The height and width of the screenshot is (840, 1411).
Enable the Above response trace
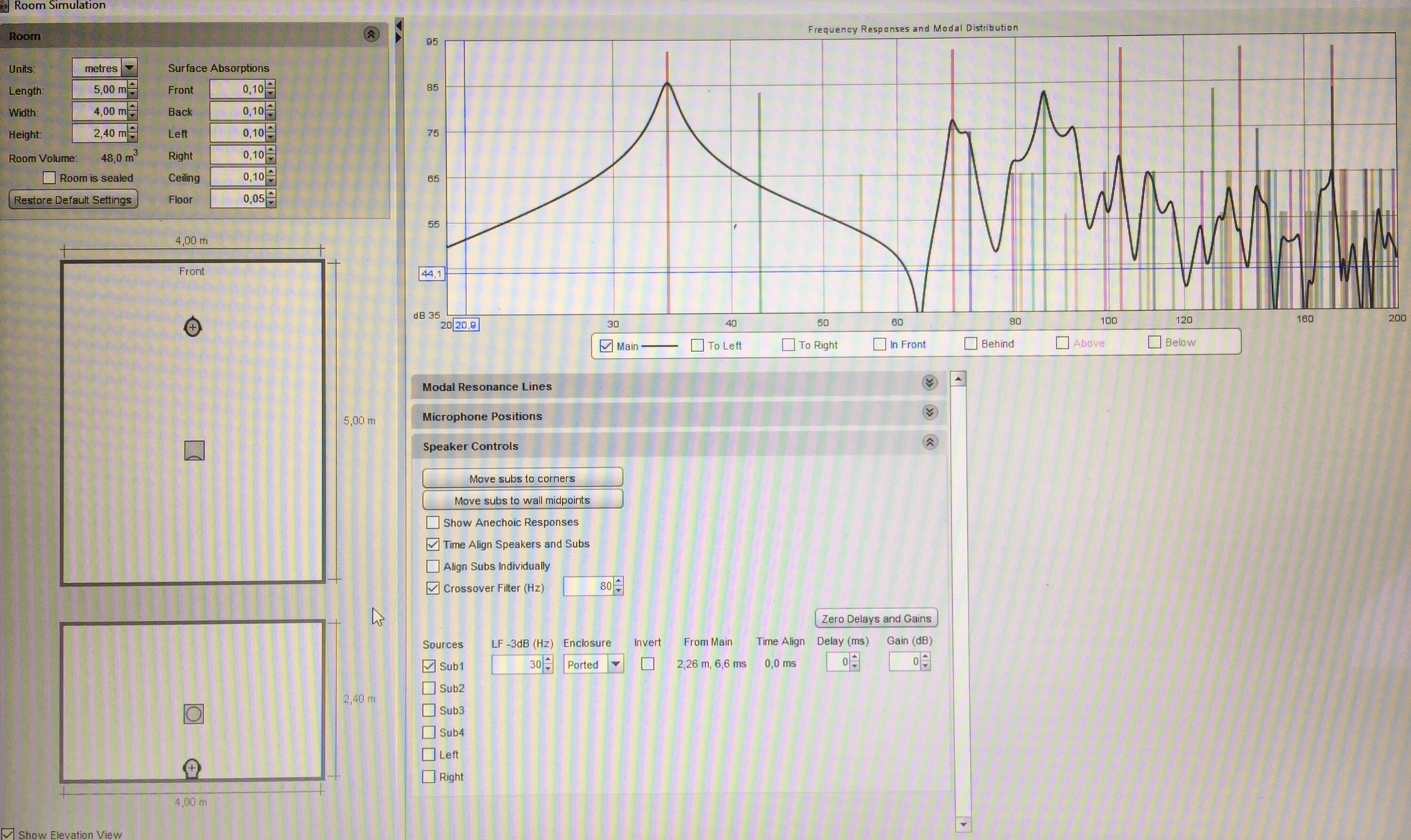click(1062, 342)
